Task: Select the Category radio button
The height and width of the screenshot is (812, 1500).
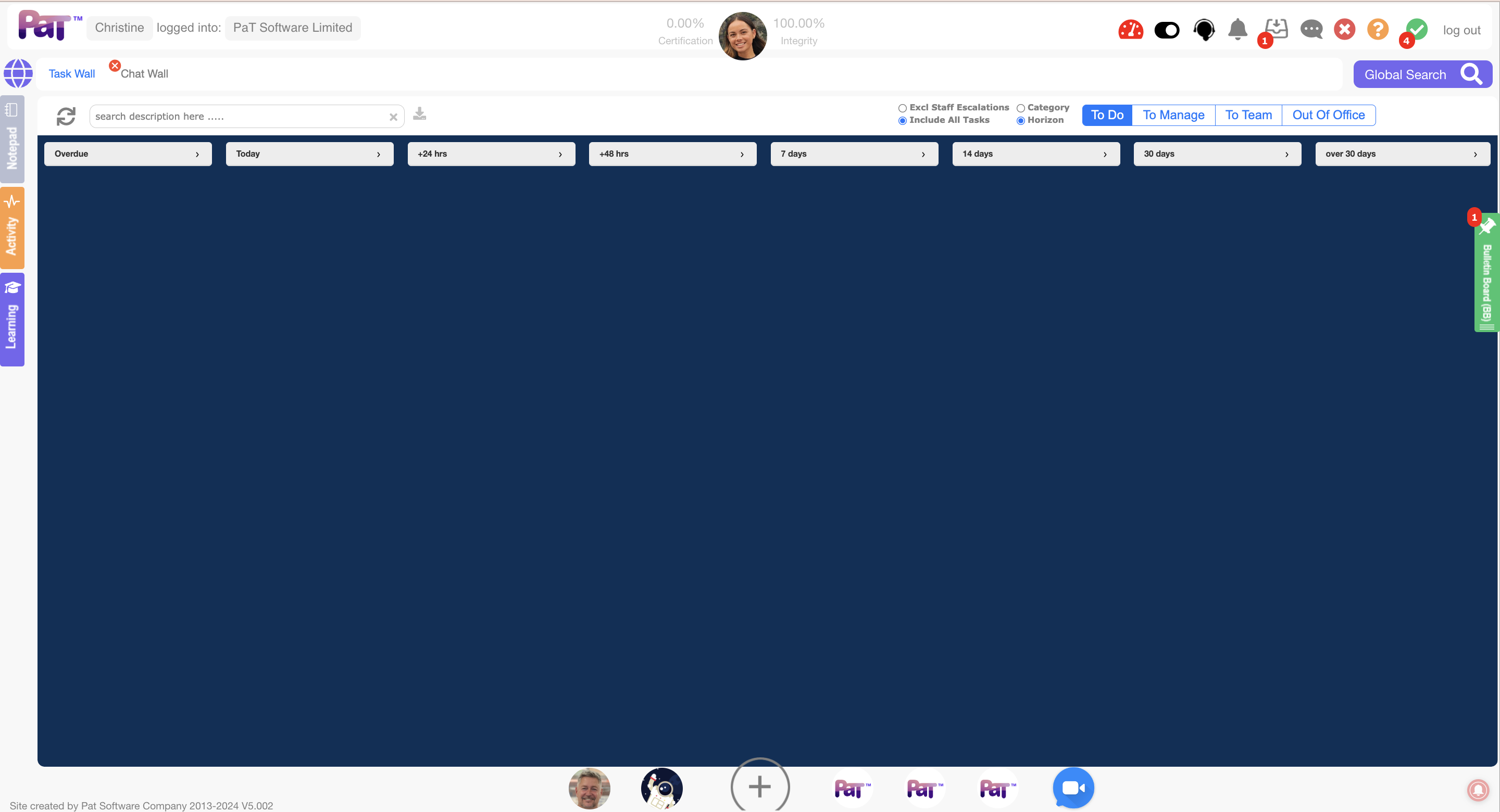Action: coord(1020,108)
